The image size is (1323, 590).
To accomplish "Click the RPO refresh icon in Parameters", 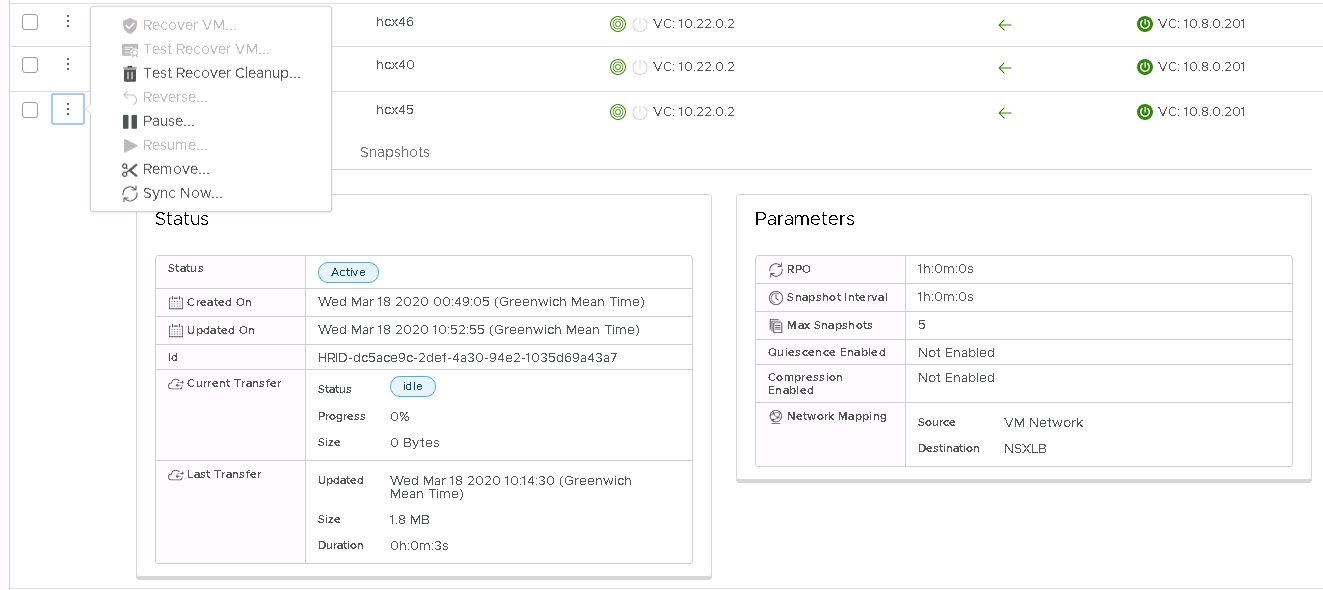I will pyautogui.click(x=776, y=269).
